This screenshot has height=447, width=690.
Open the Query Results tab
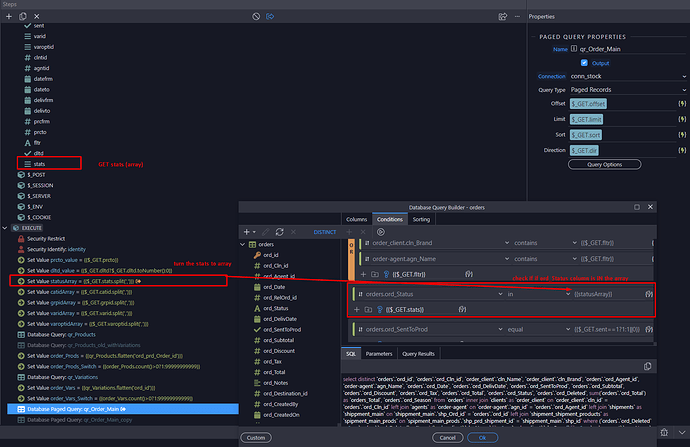pyautogui.click(x=418, y=354)
